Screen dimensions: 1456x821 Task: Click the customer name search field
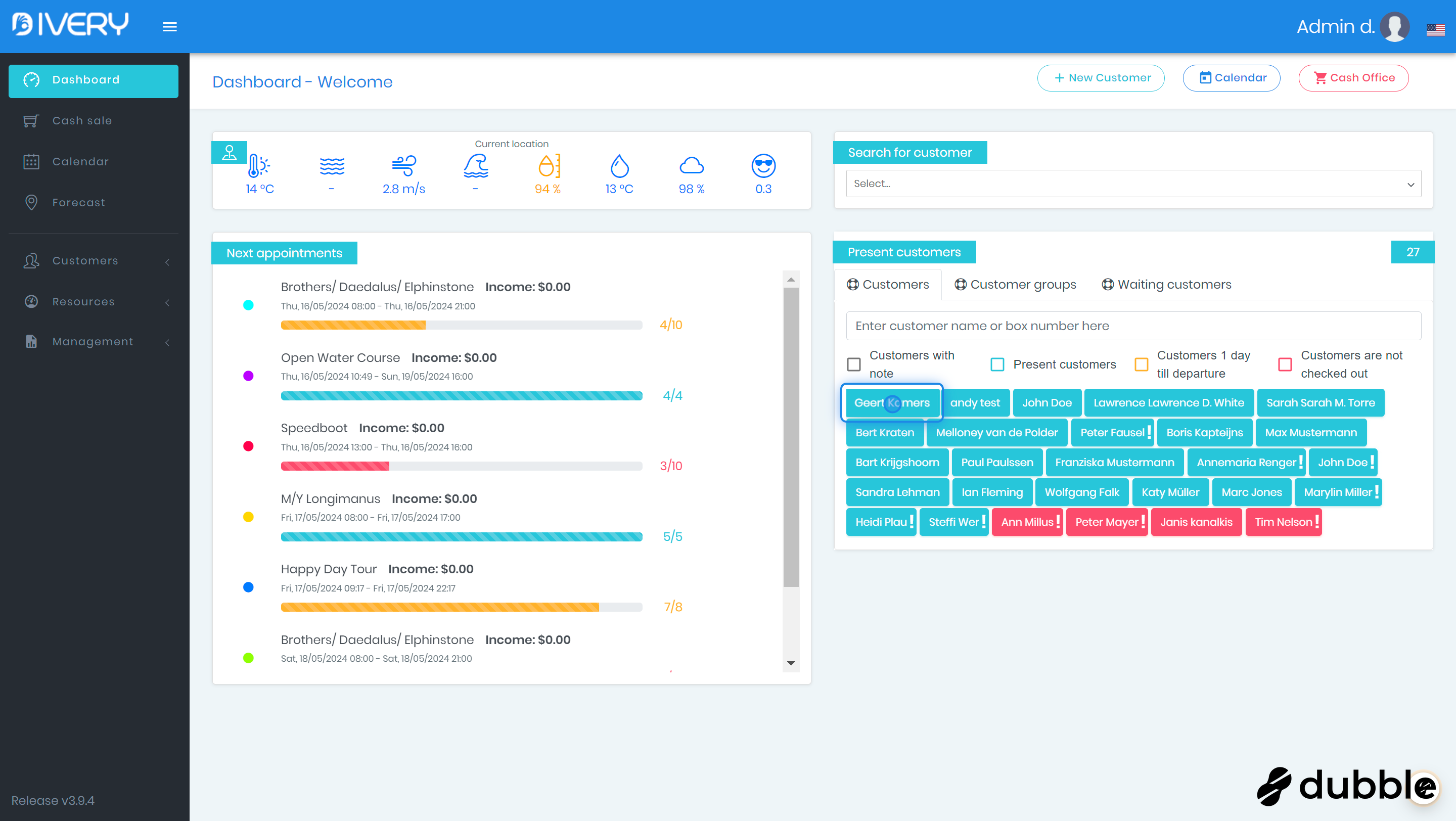click(x=1133, y=326)
